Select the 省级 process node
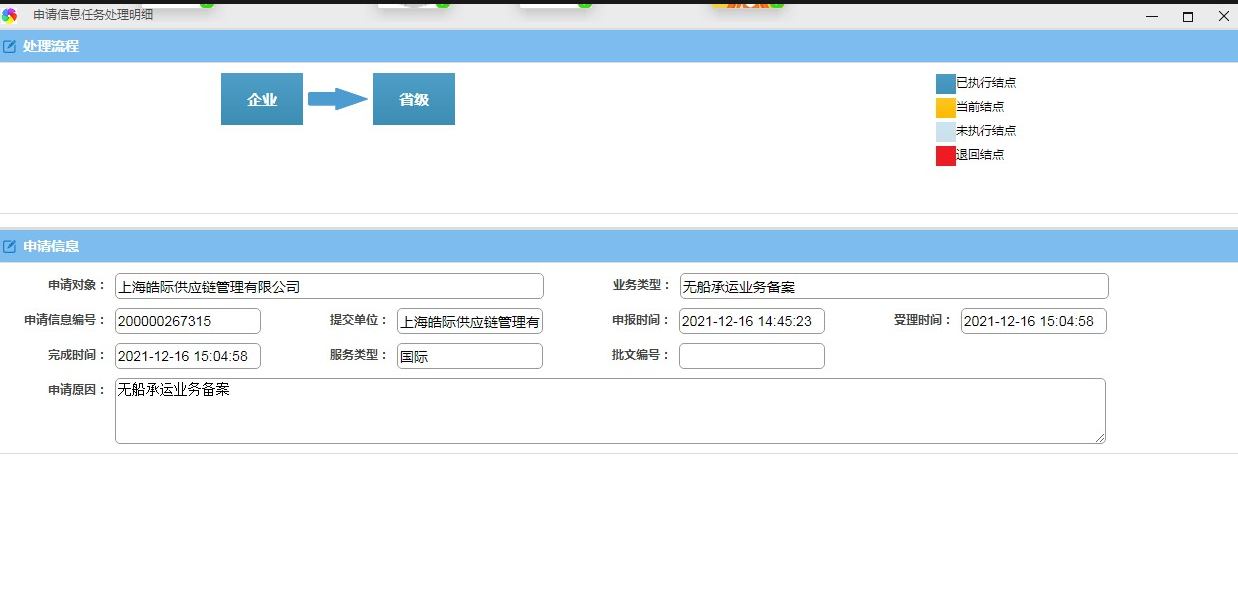This screenshot has width=1238, height=614. coord(413,98)
